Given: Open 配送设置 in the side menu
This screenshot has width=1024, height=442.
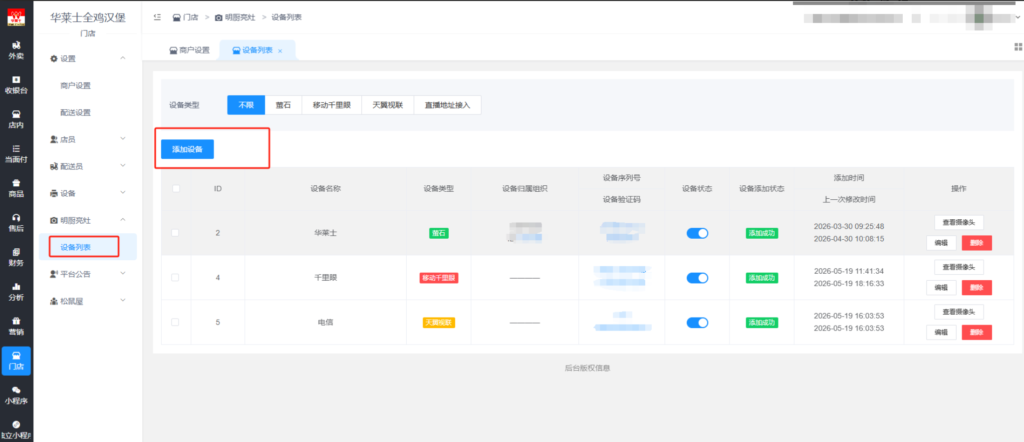Looking at the screenshot, I should [75, 112].
